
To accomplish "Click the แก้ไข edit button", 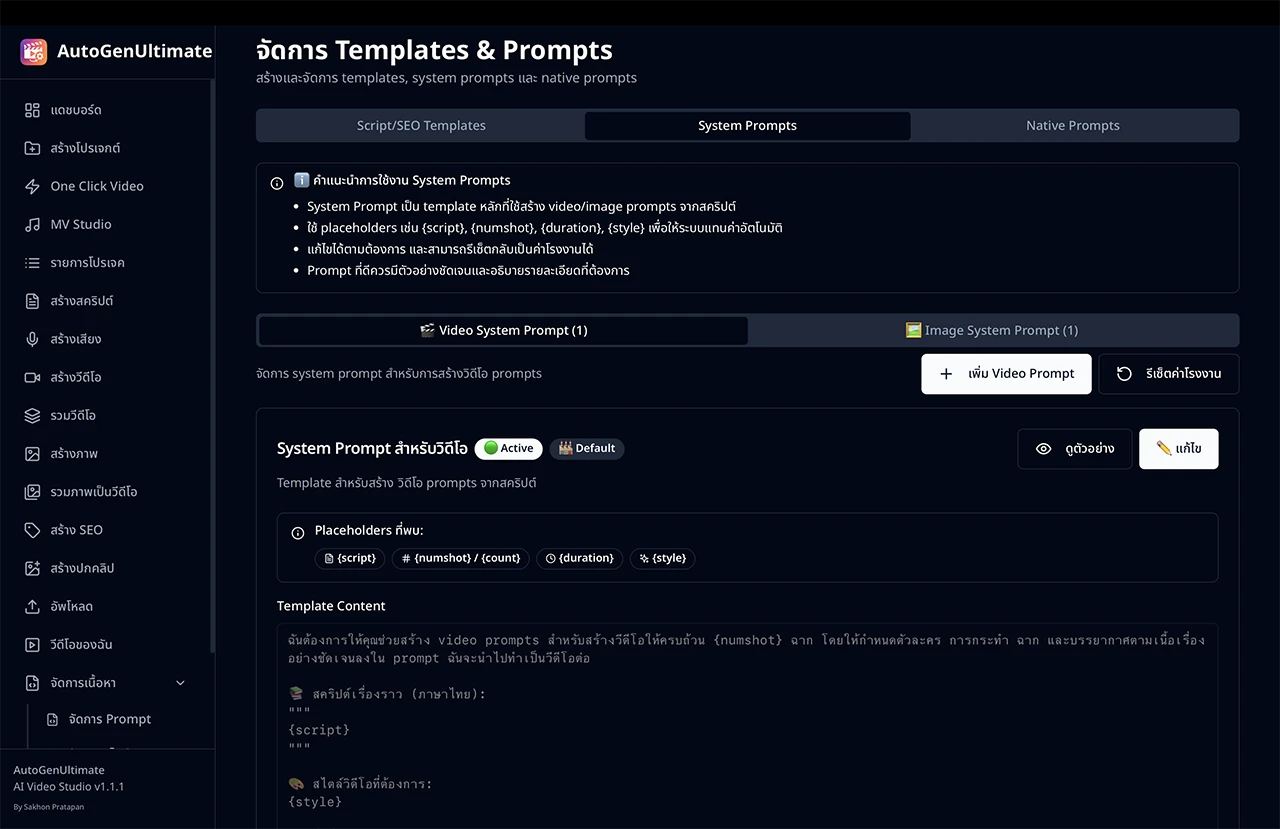I will pyautogui.click(x=1178, y=449).
